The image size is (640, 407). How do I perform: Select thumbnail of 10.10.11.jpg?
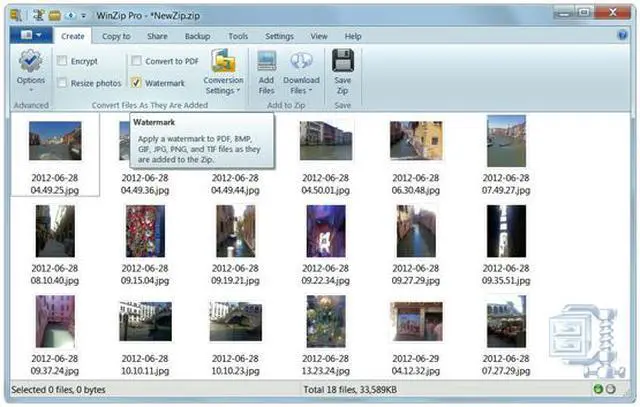click(x=145, y=321)
